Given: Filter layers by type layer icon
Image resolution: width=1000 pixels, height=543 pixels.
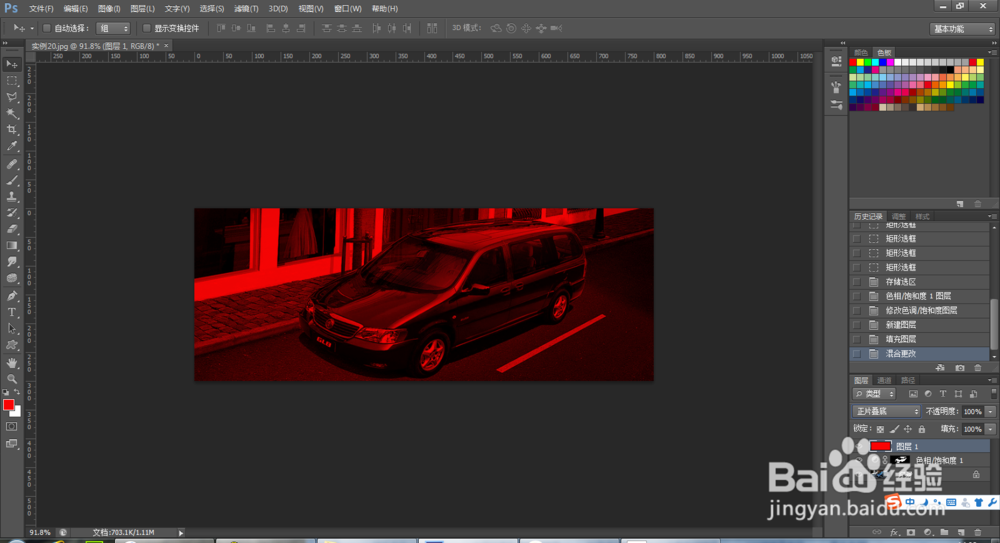Looking at the screenshot, I should 913,394.
